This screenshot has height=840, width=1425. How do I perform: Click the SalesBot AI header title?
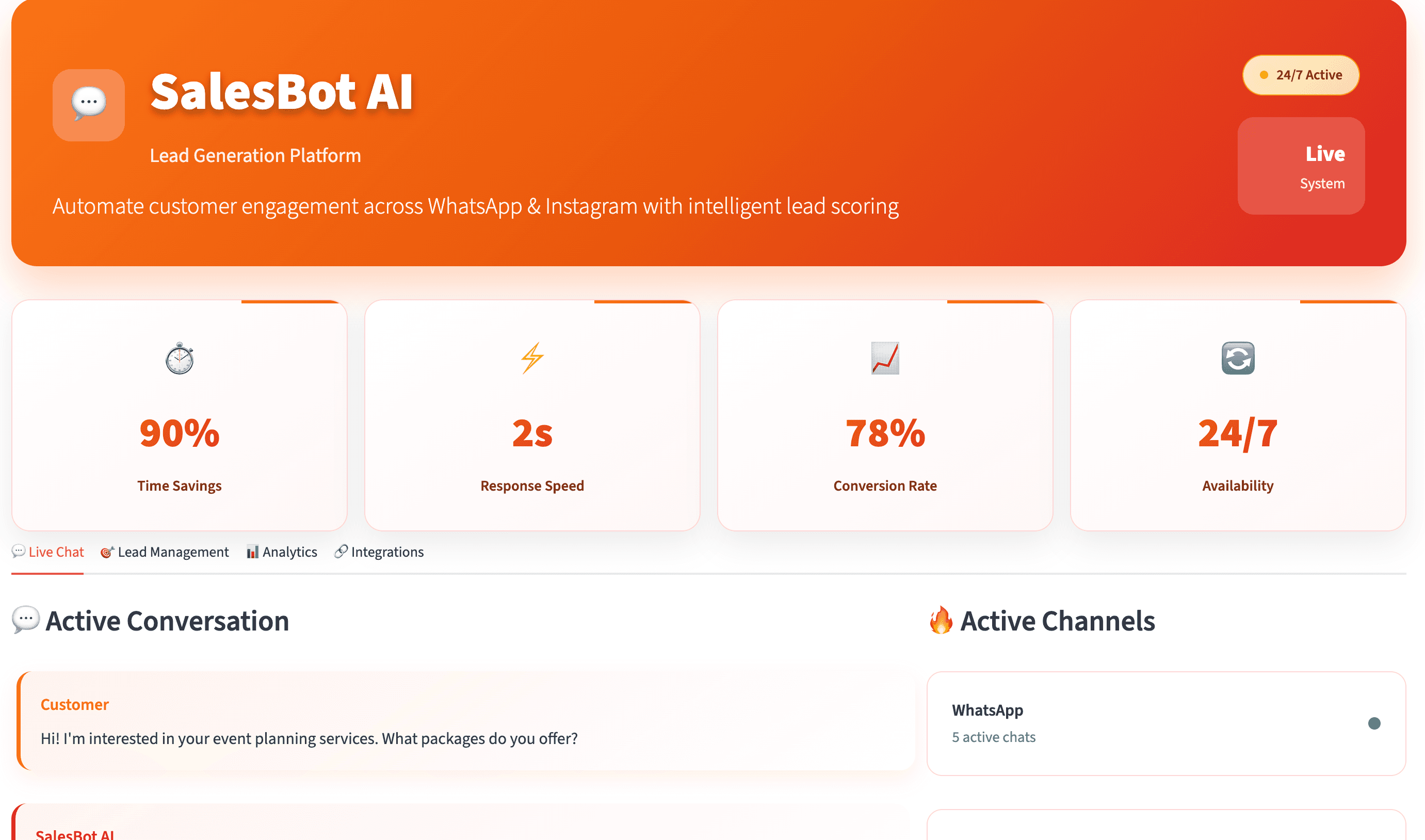[281, 92]
